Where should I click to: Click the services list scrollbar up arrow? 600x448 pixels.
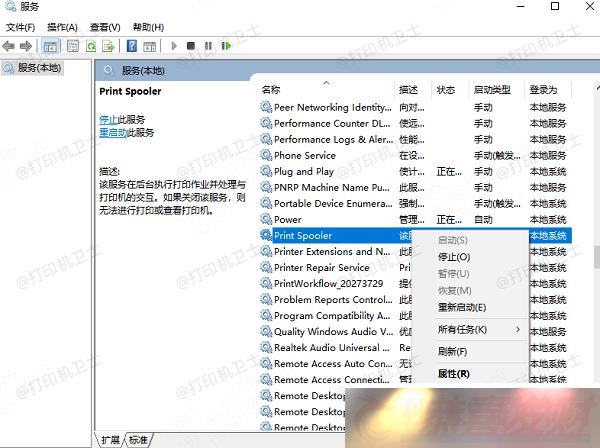point(597,88)
